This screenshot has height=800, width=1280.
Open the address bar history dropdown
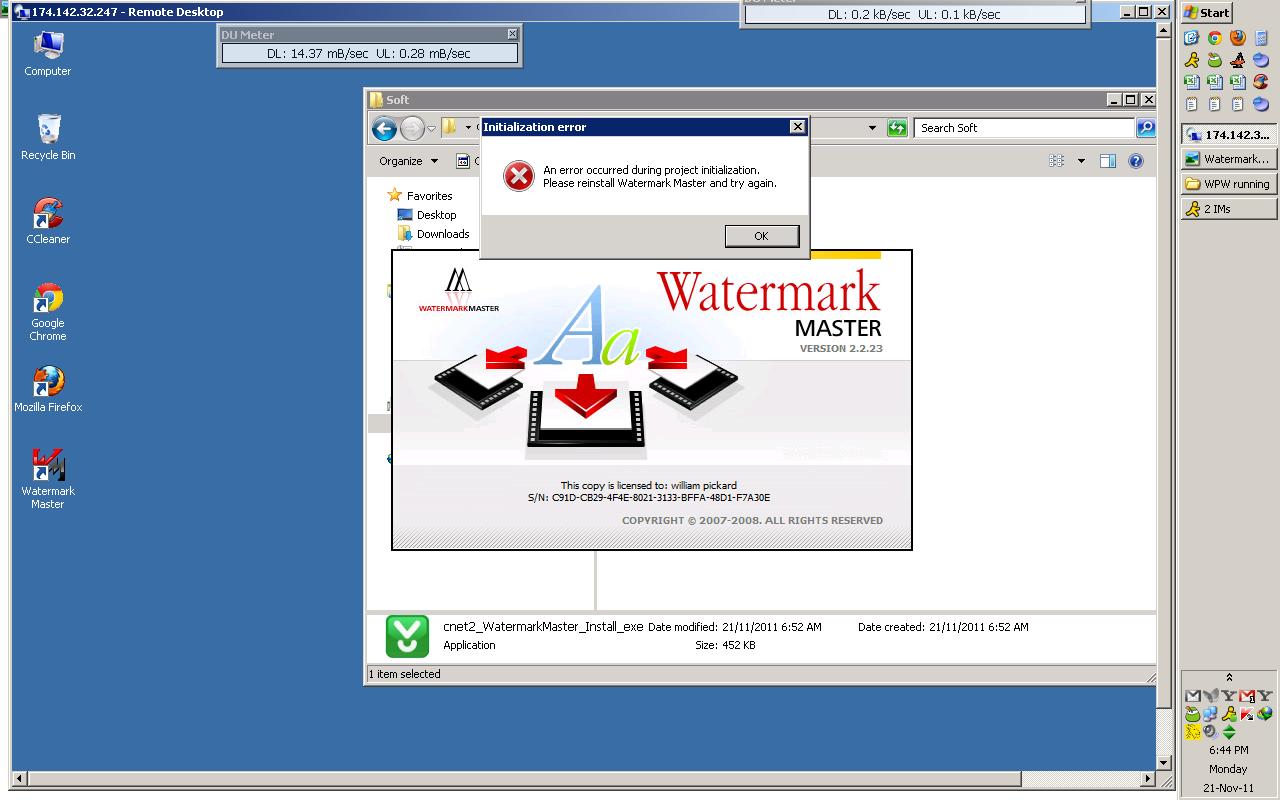(872, 128)
